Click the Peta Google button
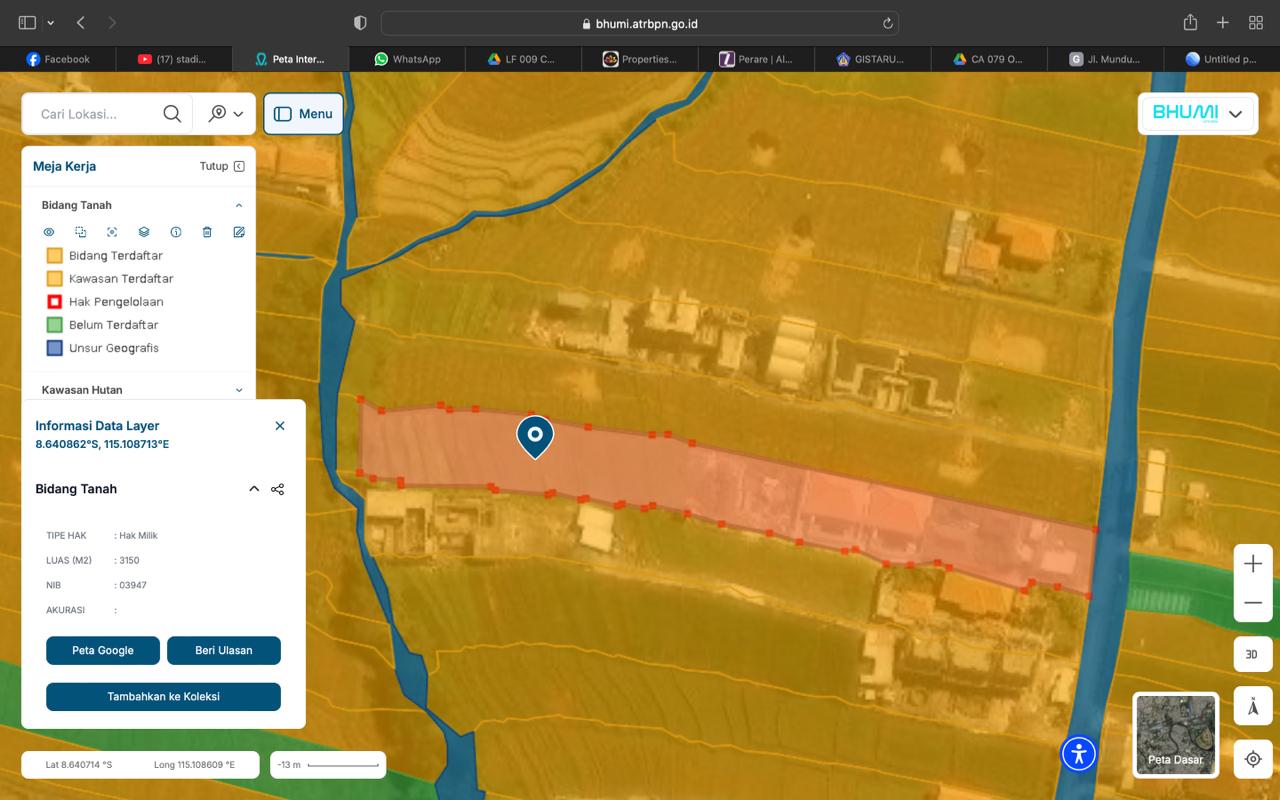The height and width of the screenshot is (800, 1280). tap(103, 650)
